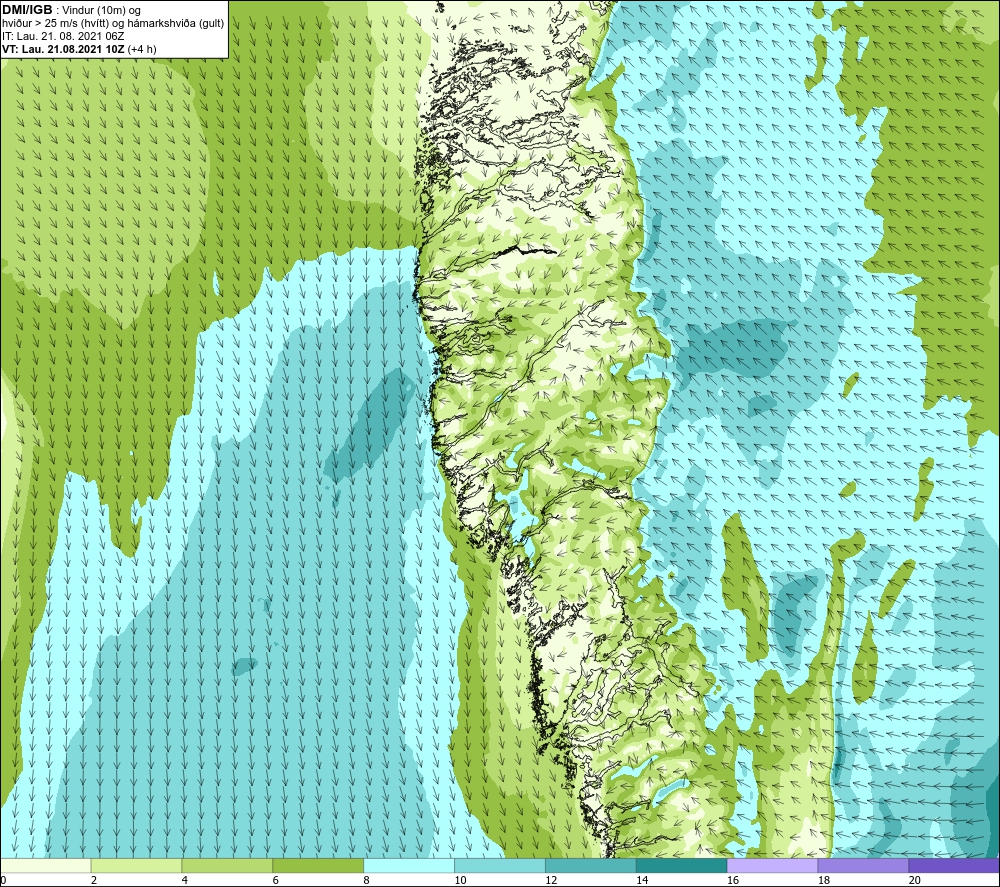
Task: Click the teal 12–14 m/s legend swatch
Action: [591, 865]
